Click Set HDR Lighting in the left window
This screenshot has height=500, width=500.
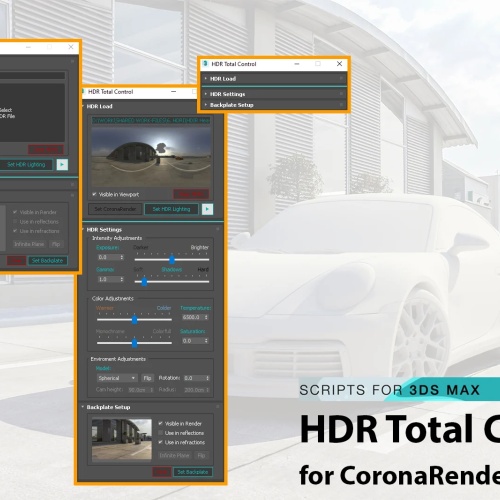26,164
